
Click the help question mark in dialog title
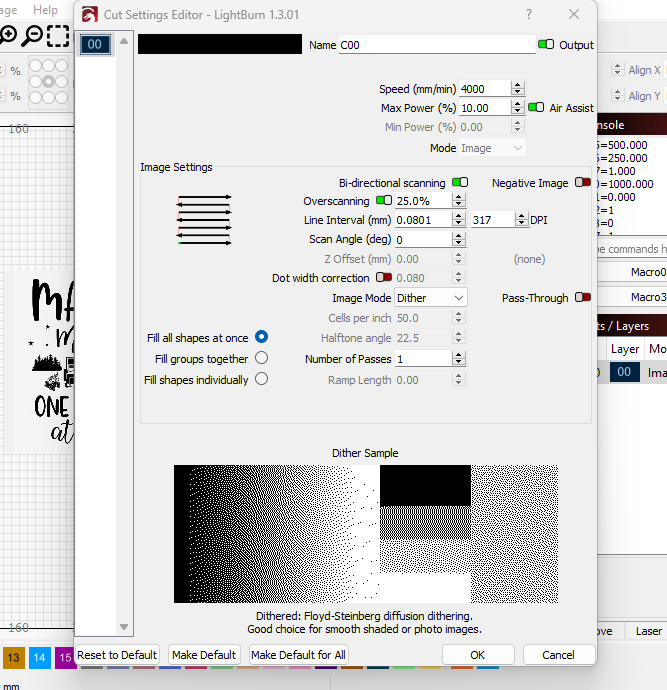click(529, 15)
